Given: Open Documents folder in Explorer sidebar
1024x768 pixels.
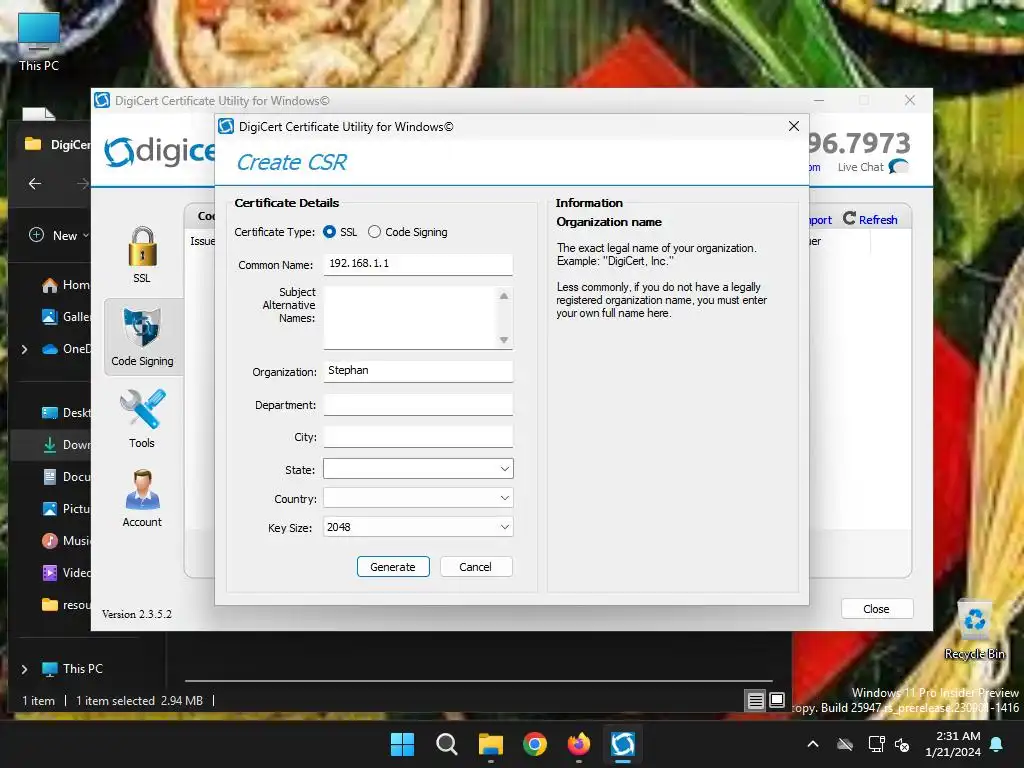Looking at the screenshot, I should click(x=65, y=477).
